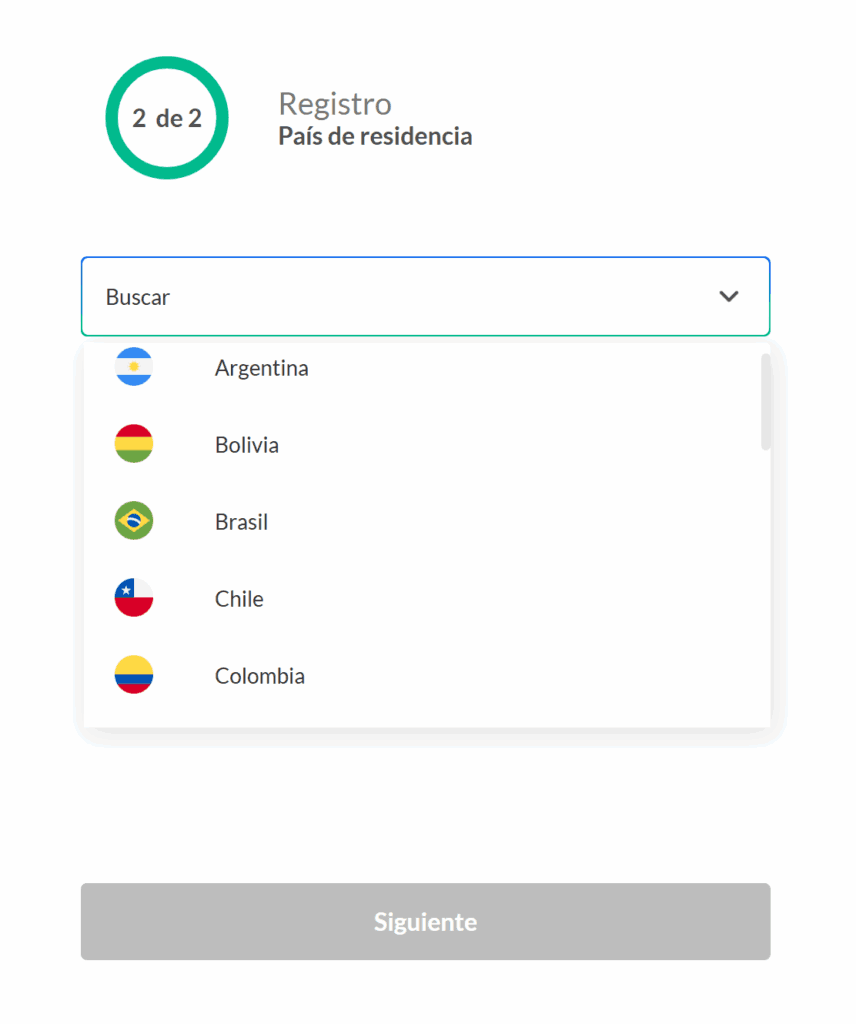The image size is (856, 1024).
Task: Click the Colombia flag icon
Action: pyautogui.click(x=134, y=675)
